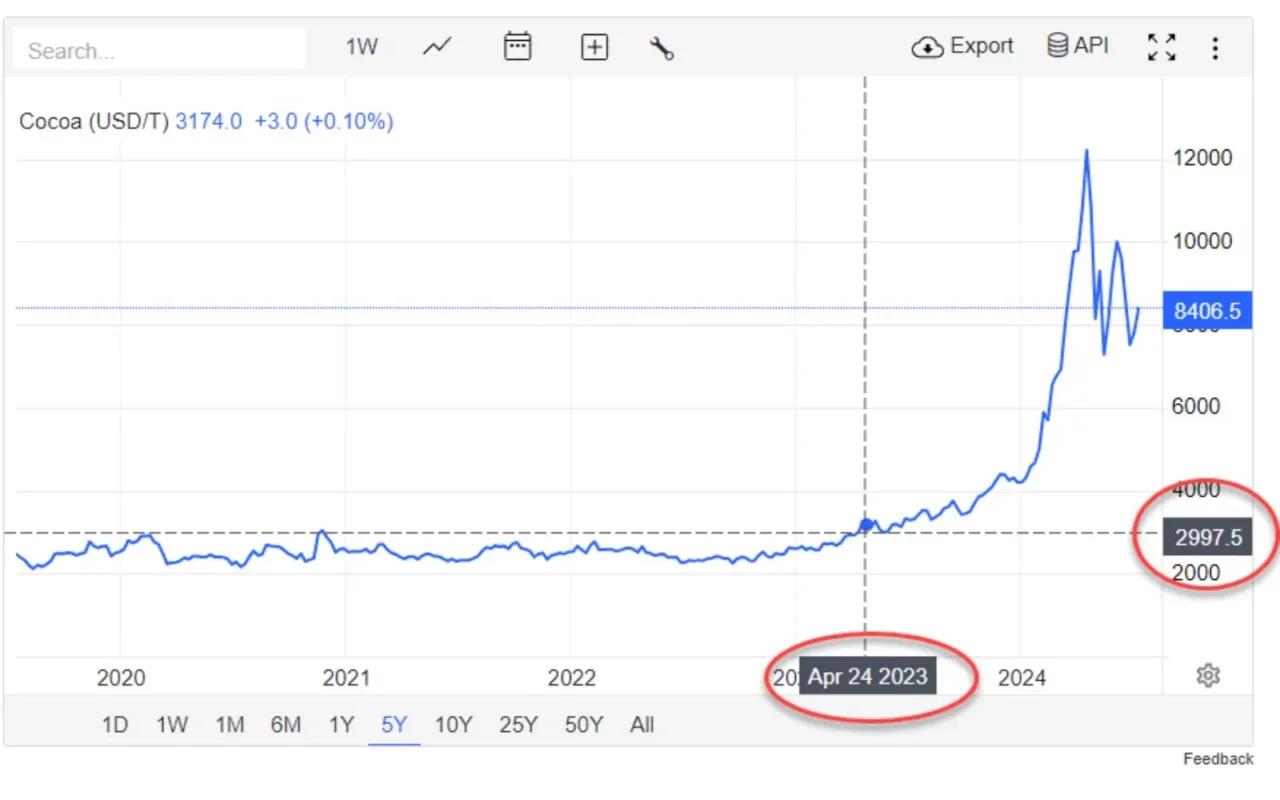Select the line chart type icon

coord(437,46)
